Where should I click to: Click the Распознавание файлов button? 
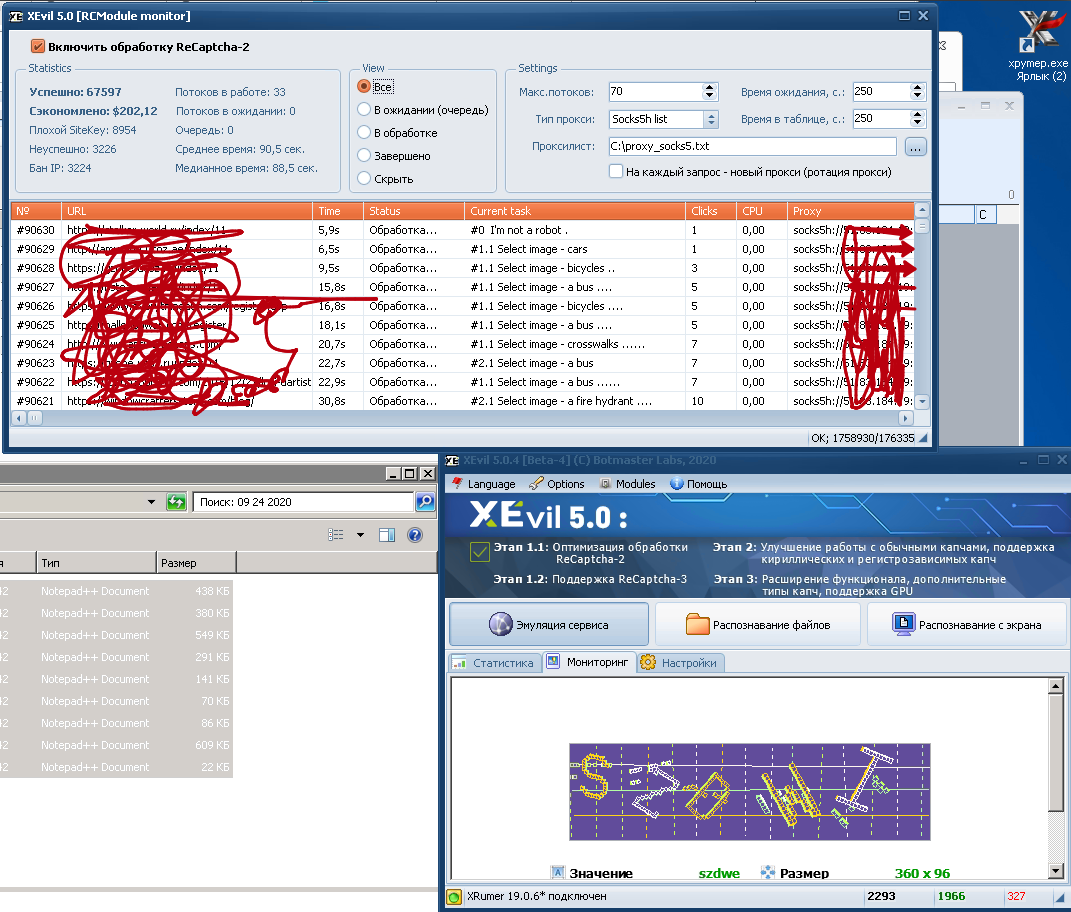point(758,624)
